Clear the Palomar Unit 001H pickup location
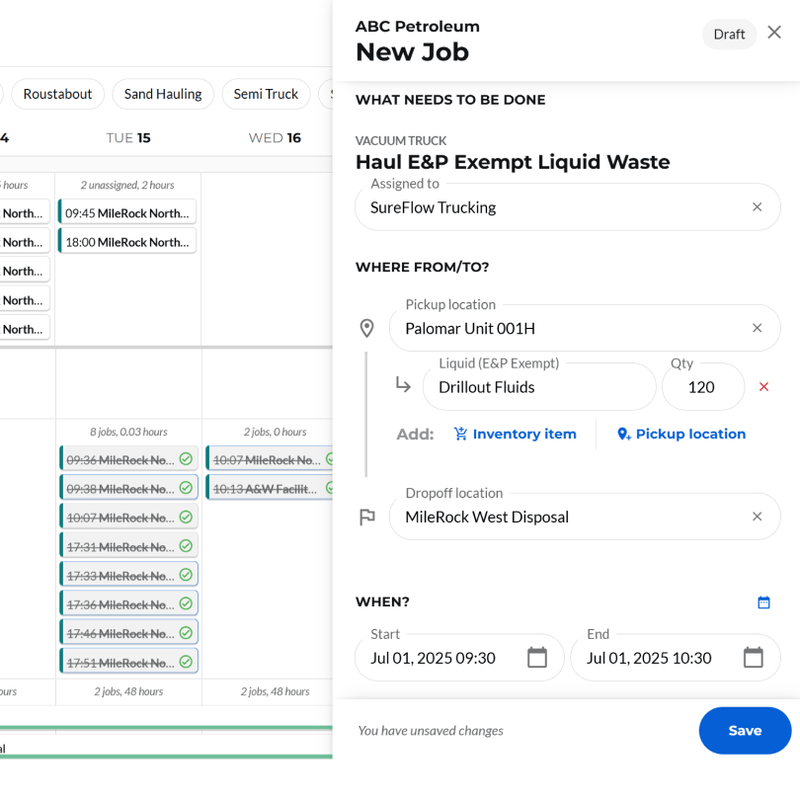Screen dimensions: 800x800 757,328
